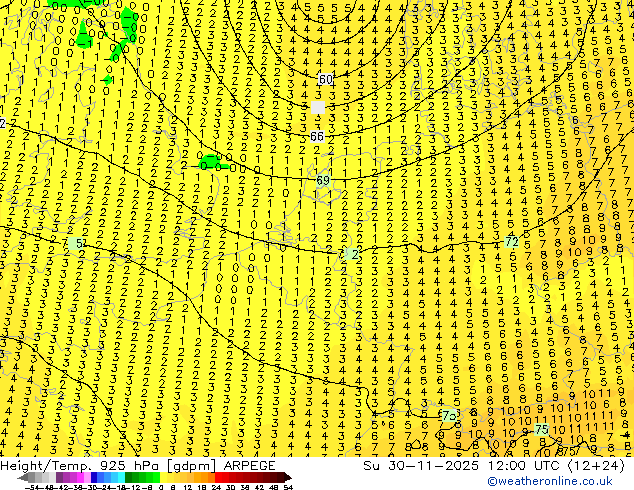Click the 69 contour height label

tap(323, 180)
